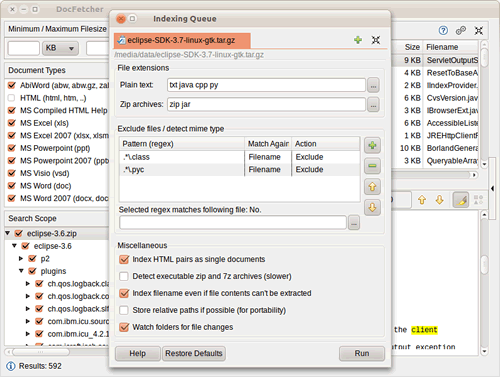Expand the p2 folder node

pyautogui.click(x=21, y=258)
